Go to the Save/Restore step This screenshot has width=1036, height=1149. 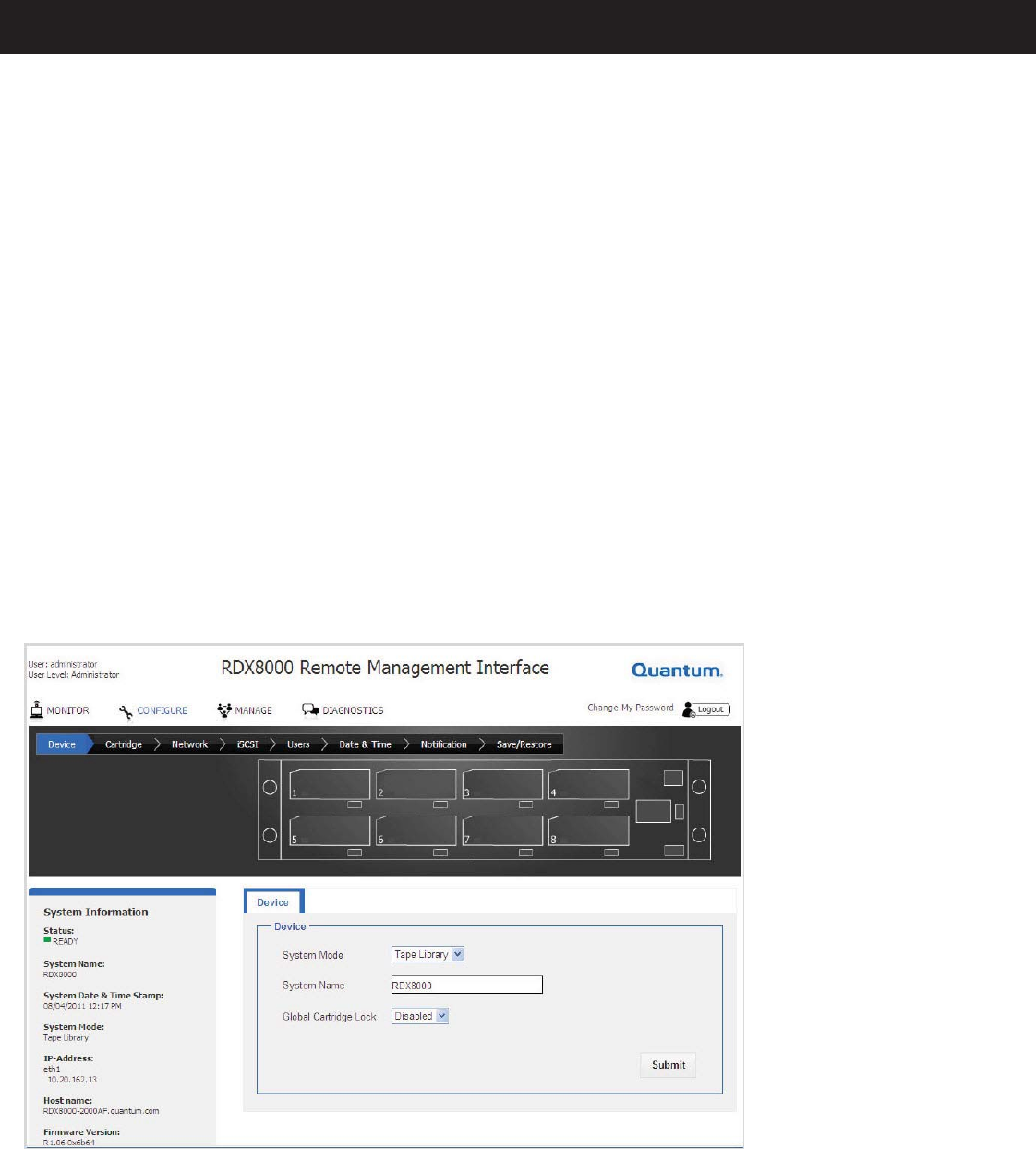click(x=524, y=744)
